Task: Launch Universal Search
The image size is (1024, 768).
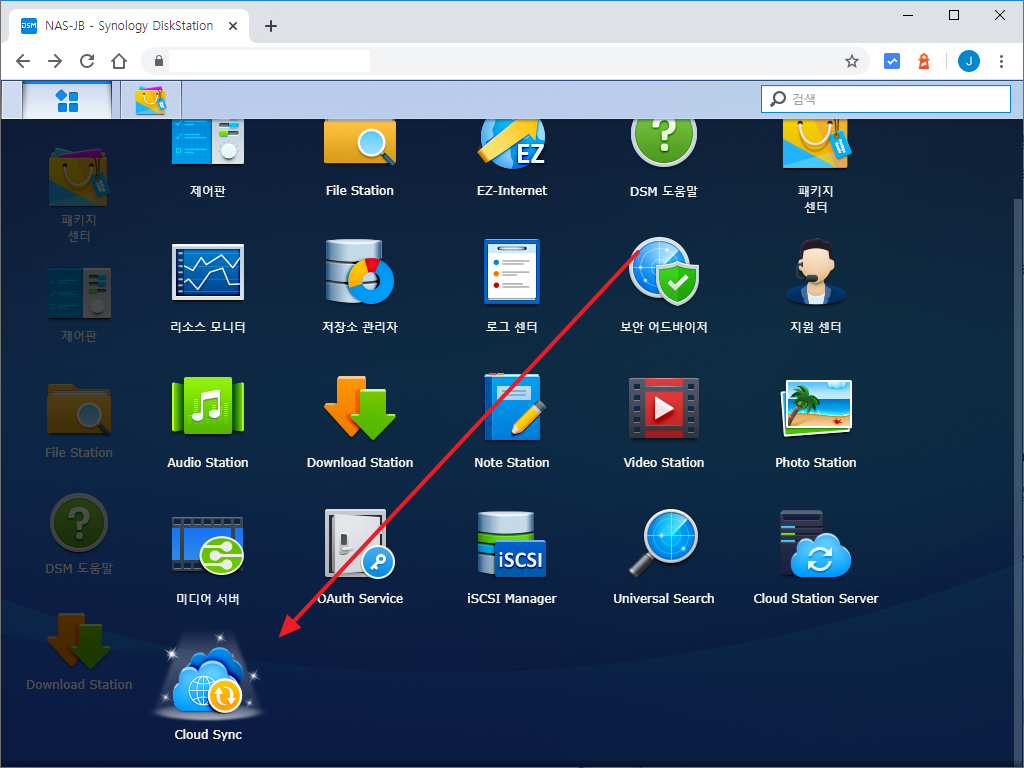Action: pyautogui.click(x=664, y=543)
